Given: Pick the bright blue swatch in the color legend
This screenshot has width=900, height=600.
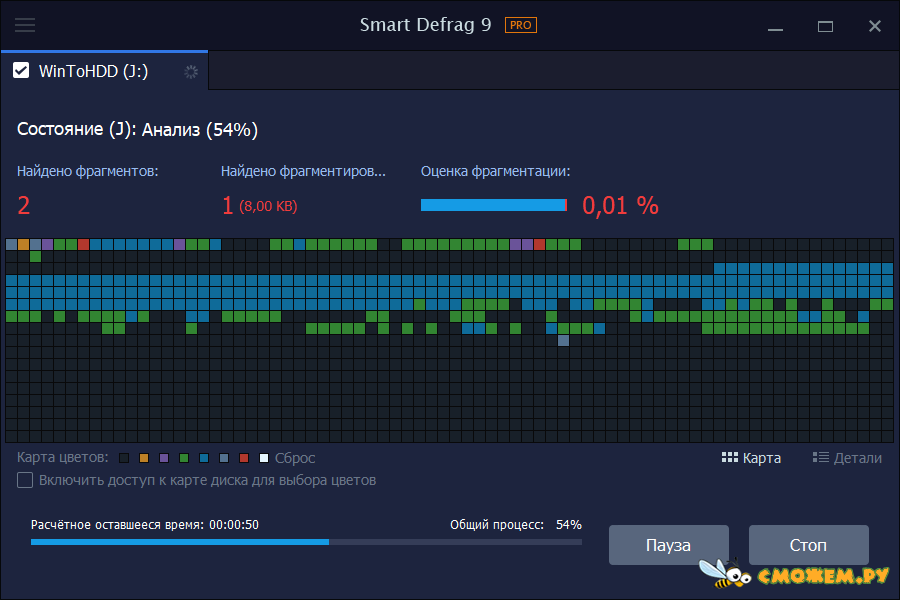Looking at the screenshot, I should click(204, 458).
